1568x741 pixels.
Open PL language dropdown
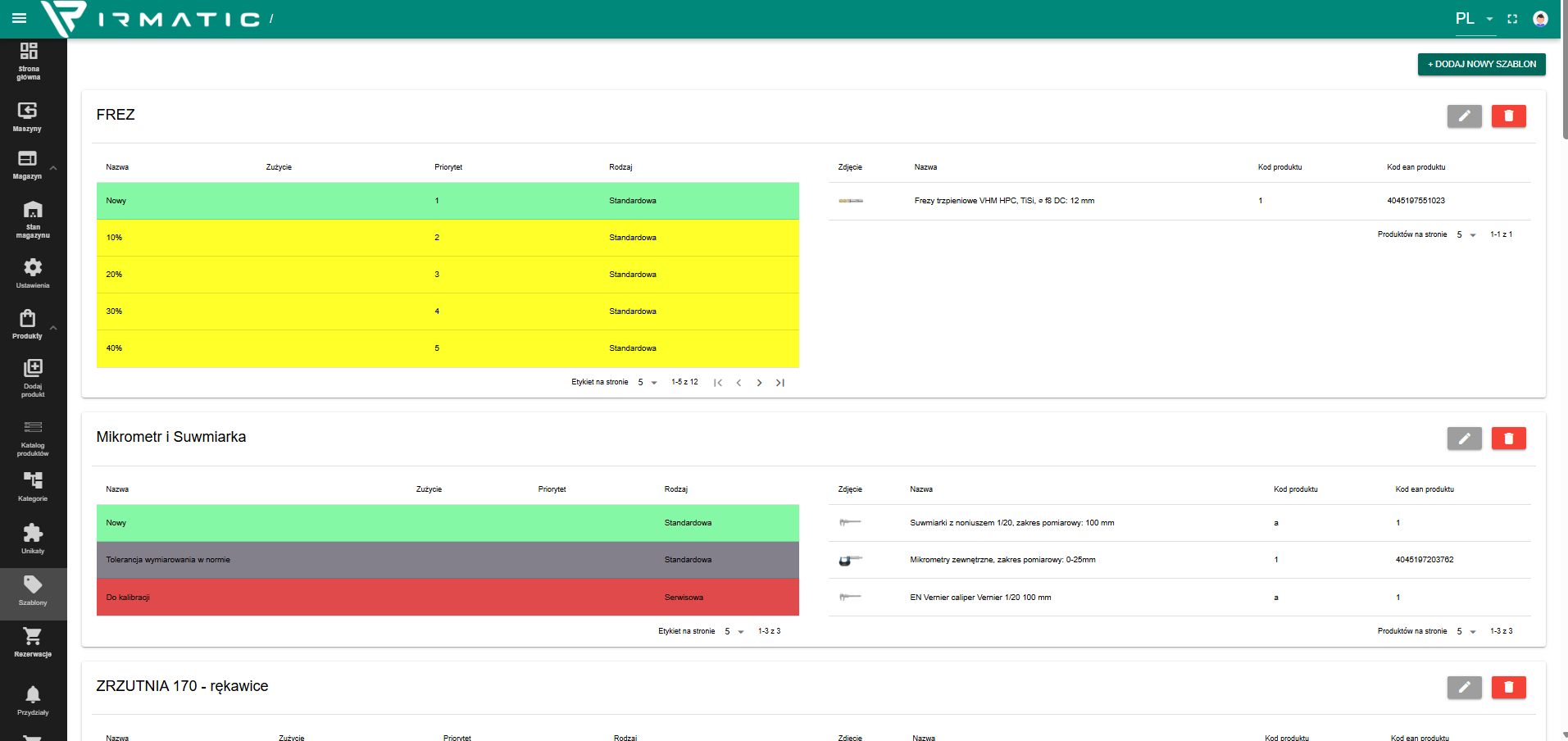pos(1475,19)
